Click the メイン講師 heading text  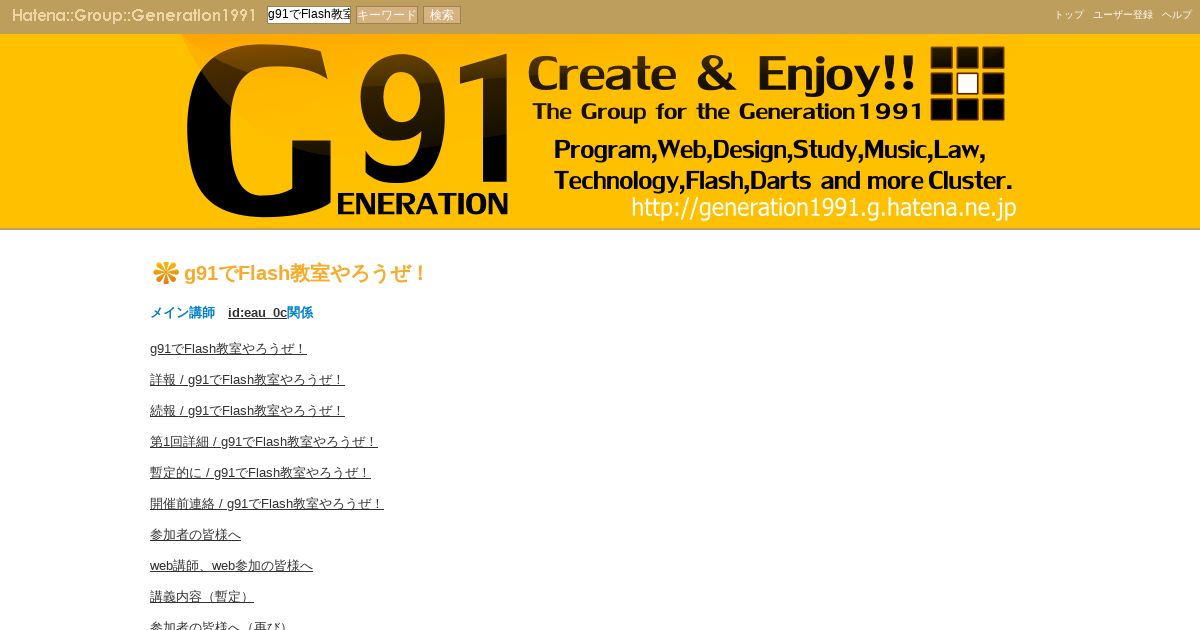[182, 312]
